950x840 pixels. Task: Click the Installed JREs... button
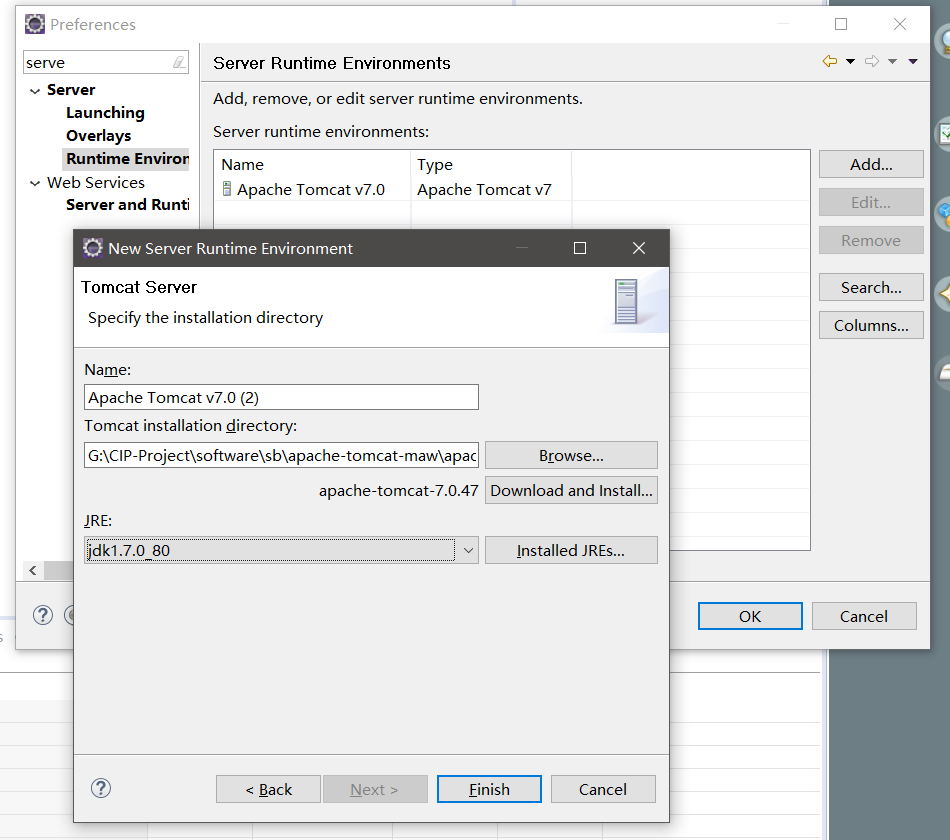(571, 550)
